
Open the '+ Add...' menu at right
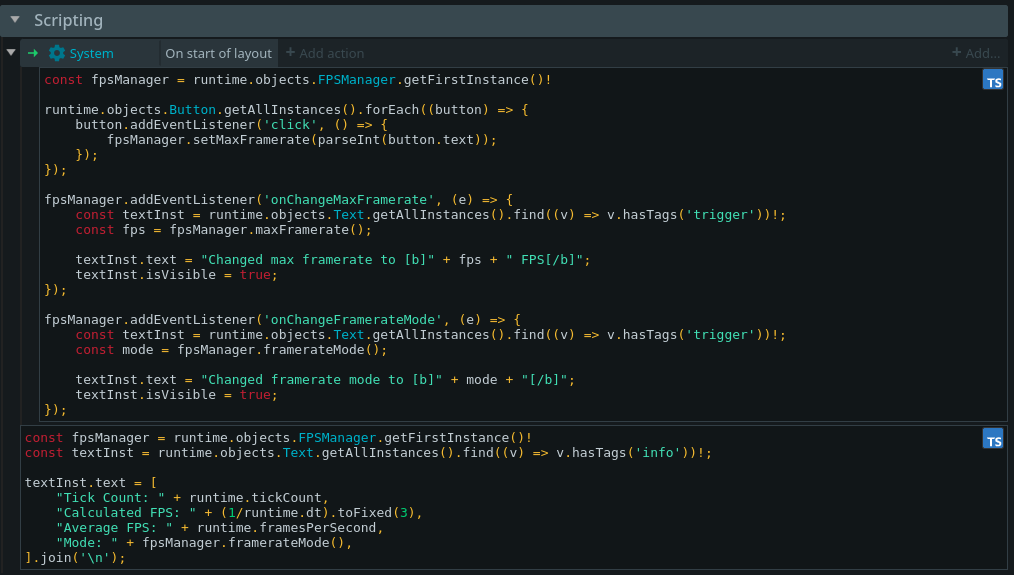click(976, 53)
